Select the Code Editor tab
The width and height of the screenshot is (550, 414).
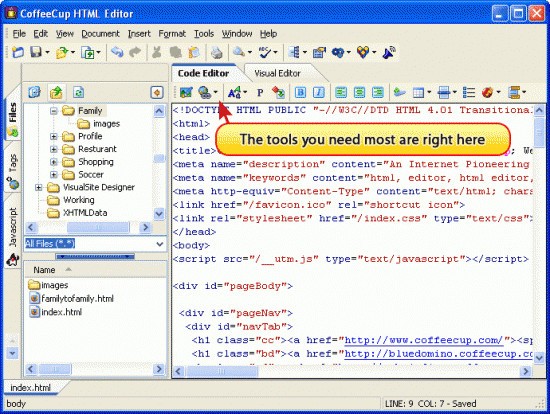point(203,73)
